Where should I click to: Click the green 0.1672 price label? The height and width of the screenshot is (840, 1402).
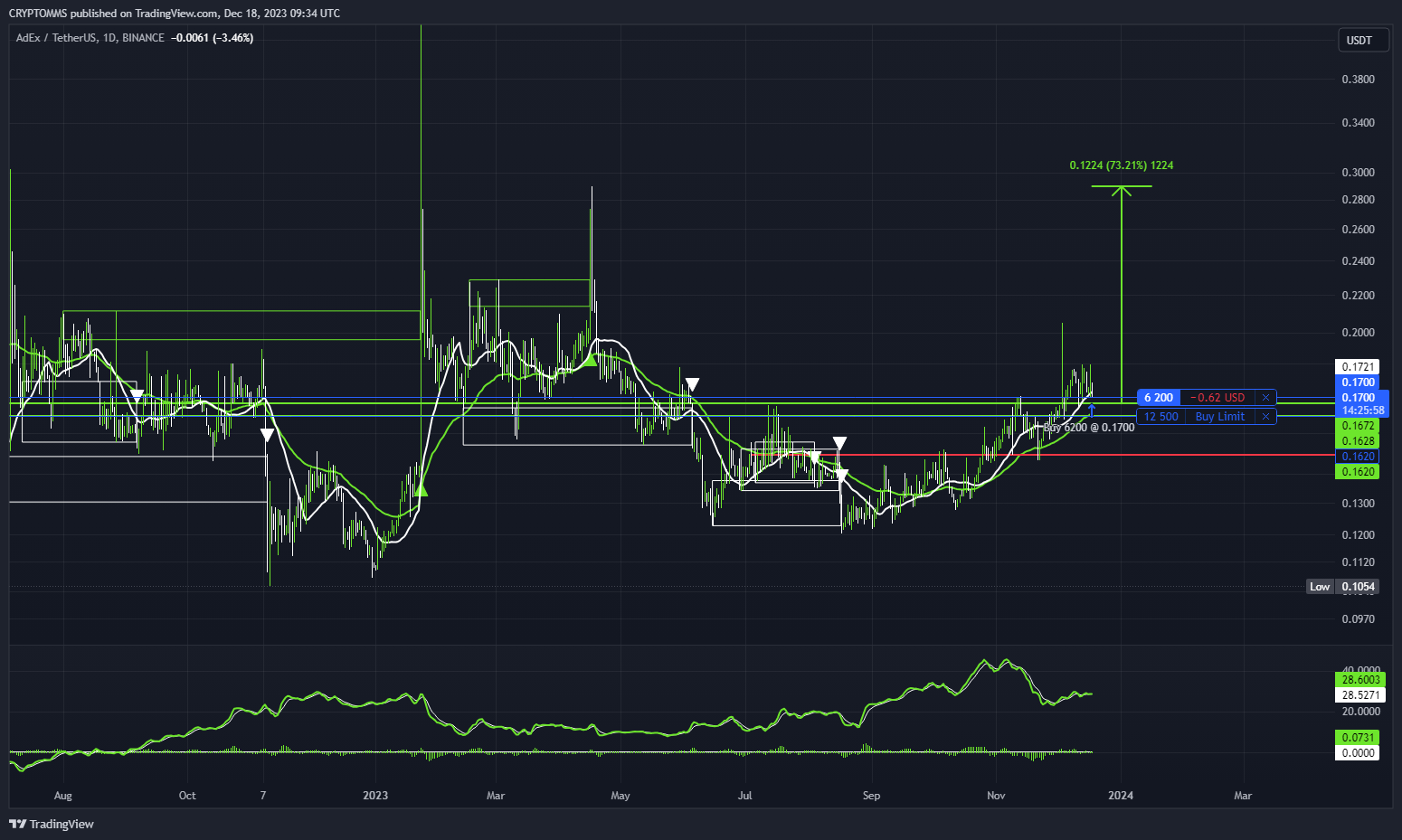click(1358, 425)
